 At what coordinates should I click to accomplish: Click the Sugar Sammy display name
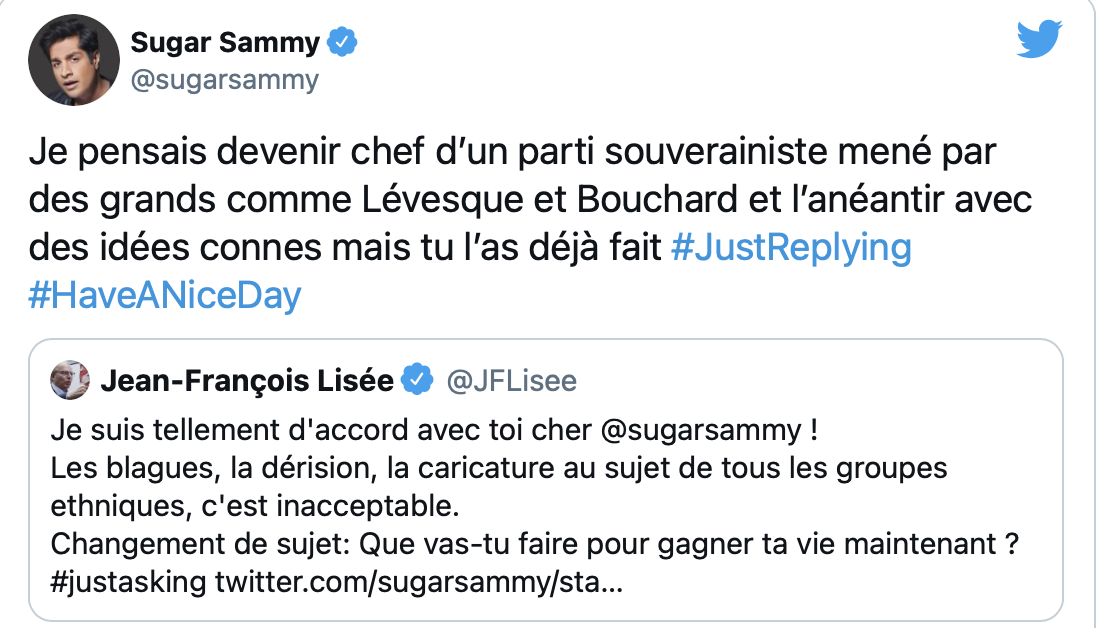point(226,43)
